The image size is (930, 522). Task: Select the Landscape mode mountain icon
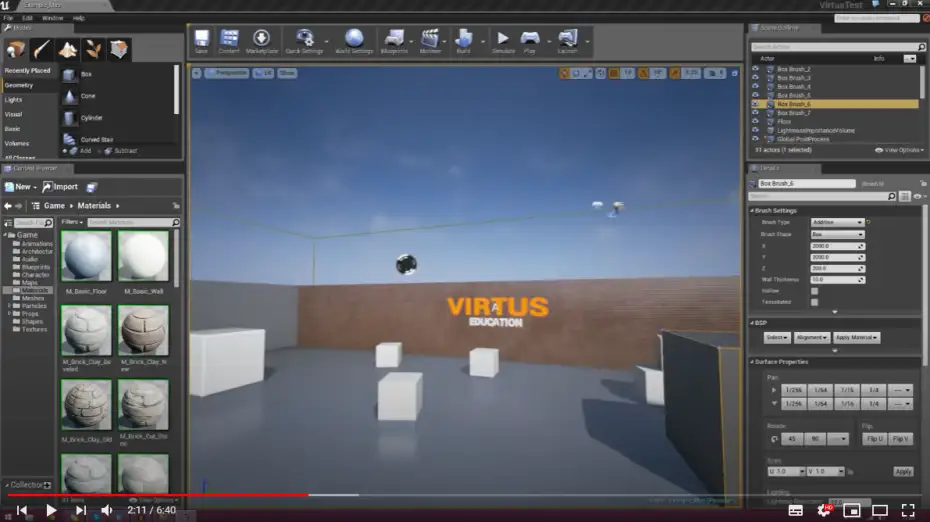[x=67, y=49]
